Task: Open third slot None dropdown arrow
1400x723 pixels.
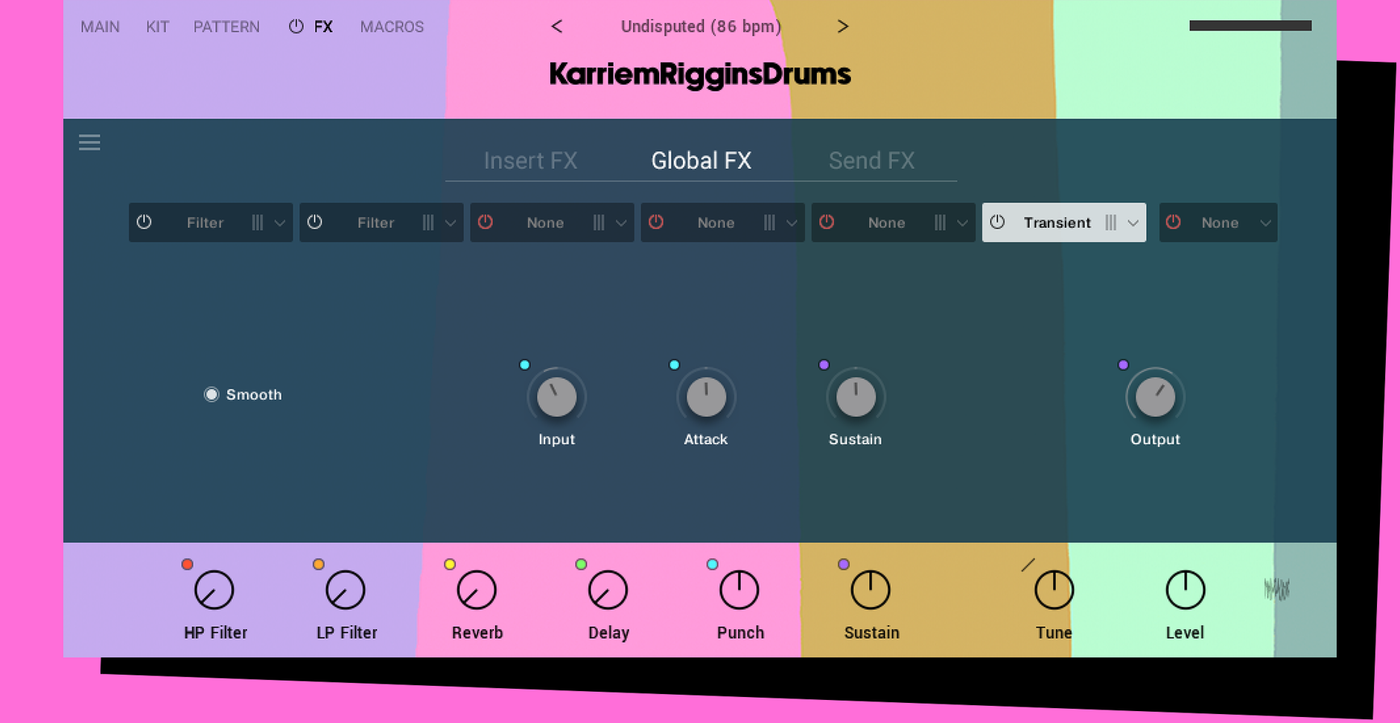Action: coord(621,223)
